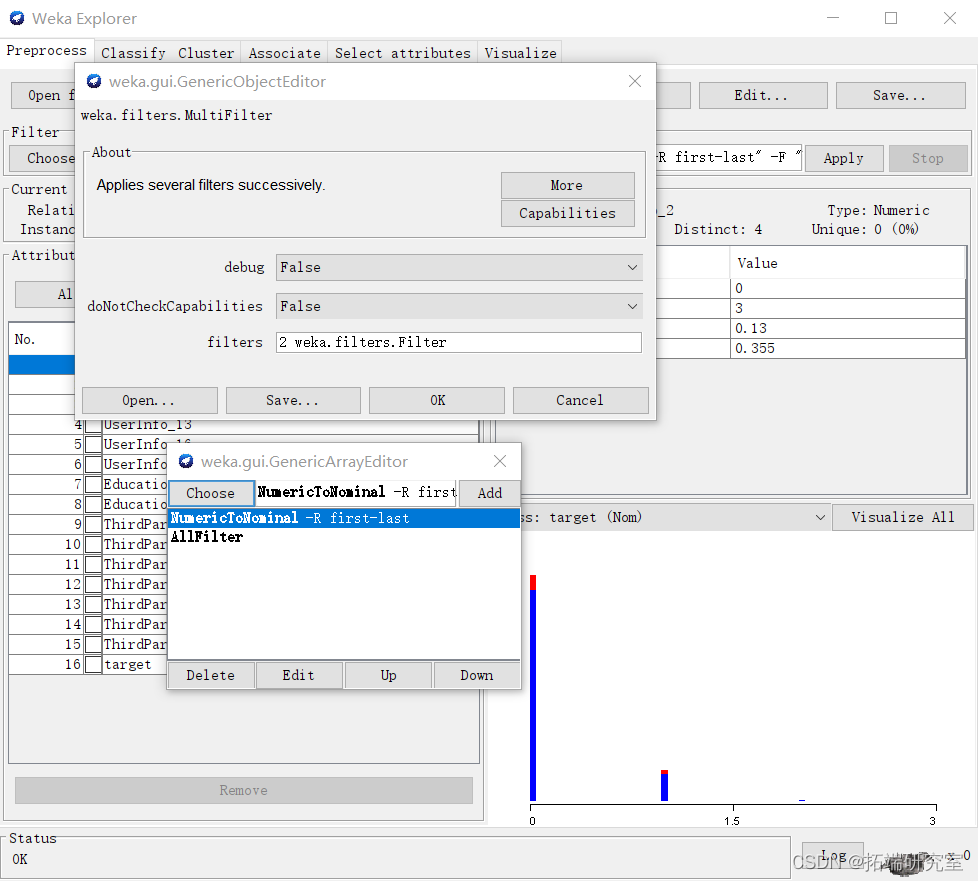Click the NumericToNominal filter text field

(x=356, y=493)
